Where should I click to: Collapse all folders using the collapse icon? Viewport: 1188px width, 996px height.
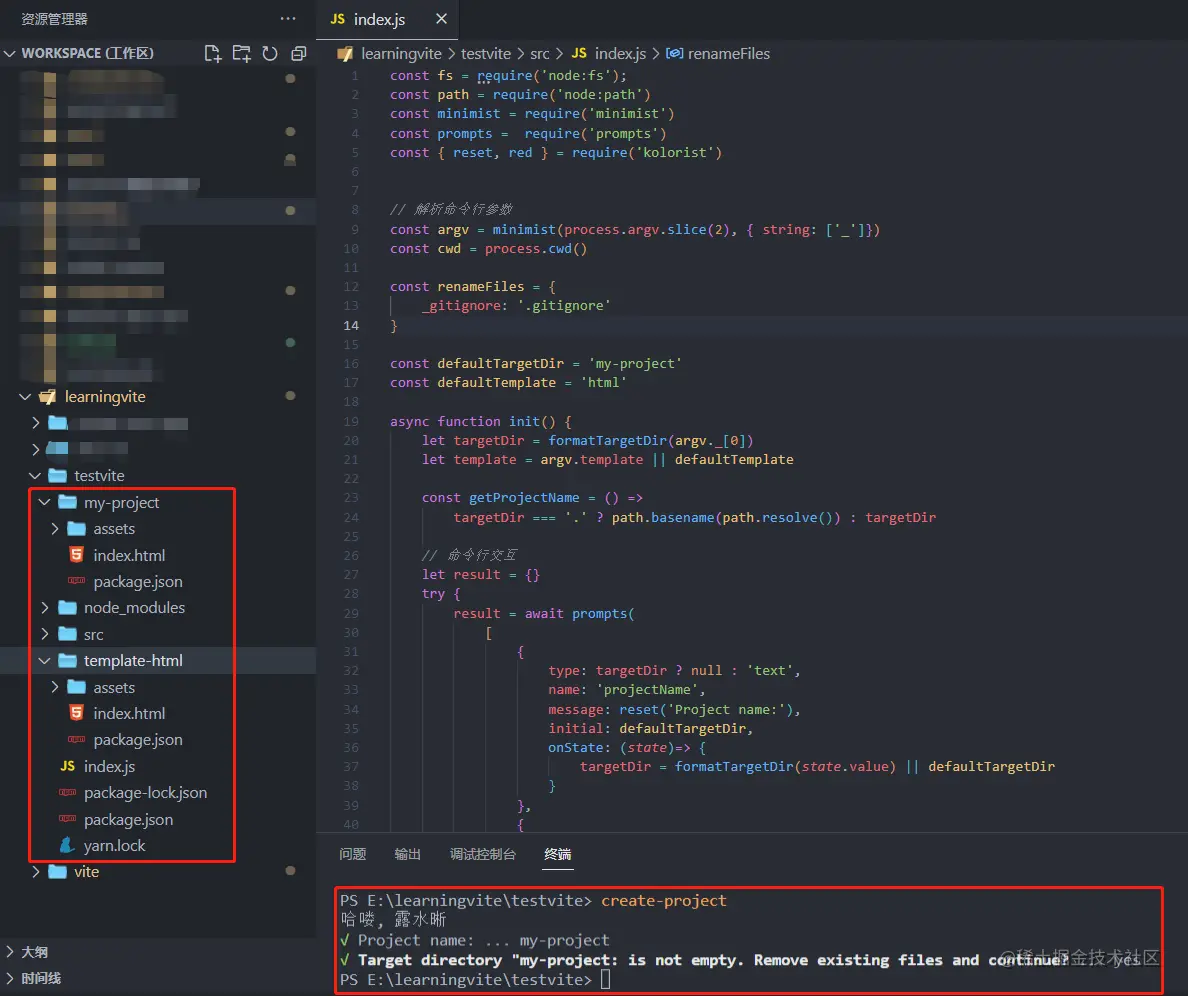tap(299, 54)
